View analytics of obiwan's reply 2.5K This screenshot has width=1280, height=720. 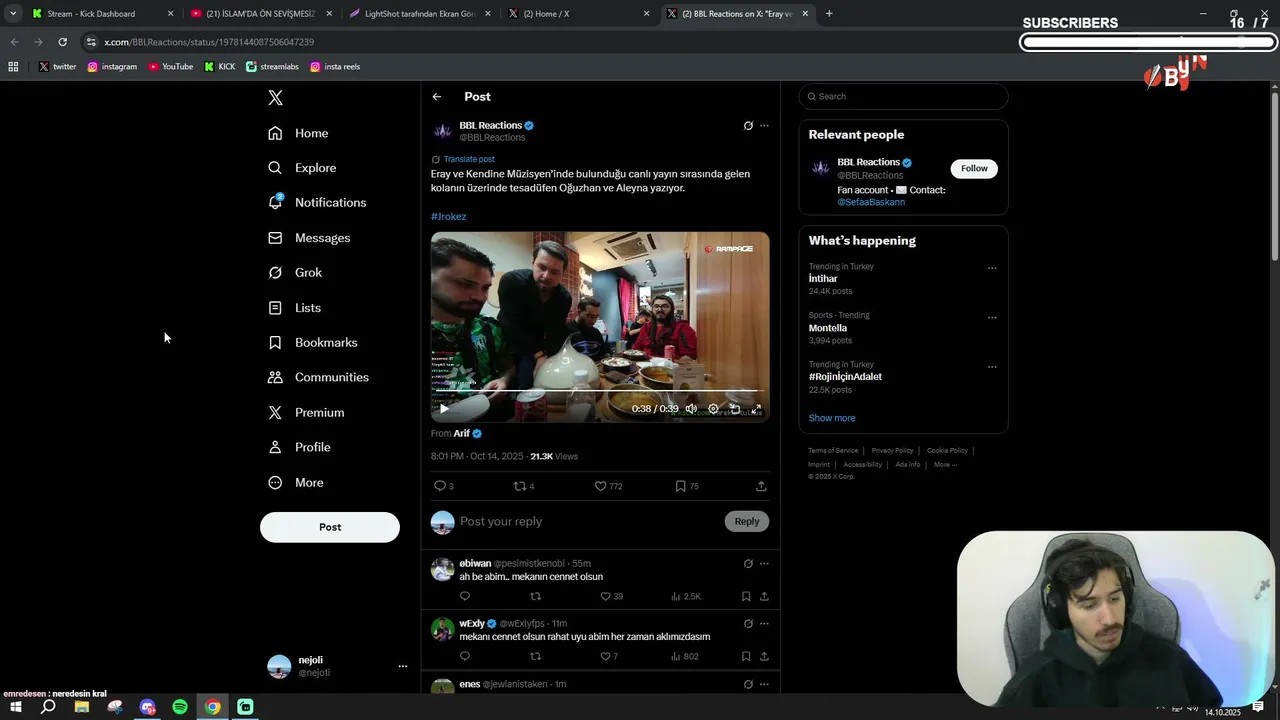[685, 596]
